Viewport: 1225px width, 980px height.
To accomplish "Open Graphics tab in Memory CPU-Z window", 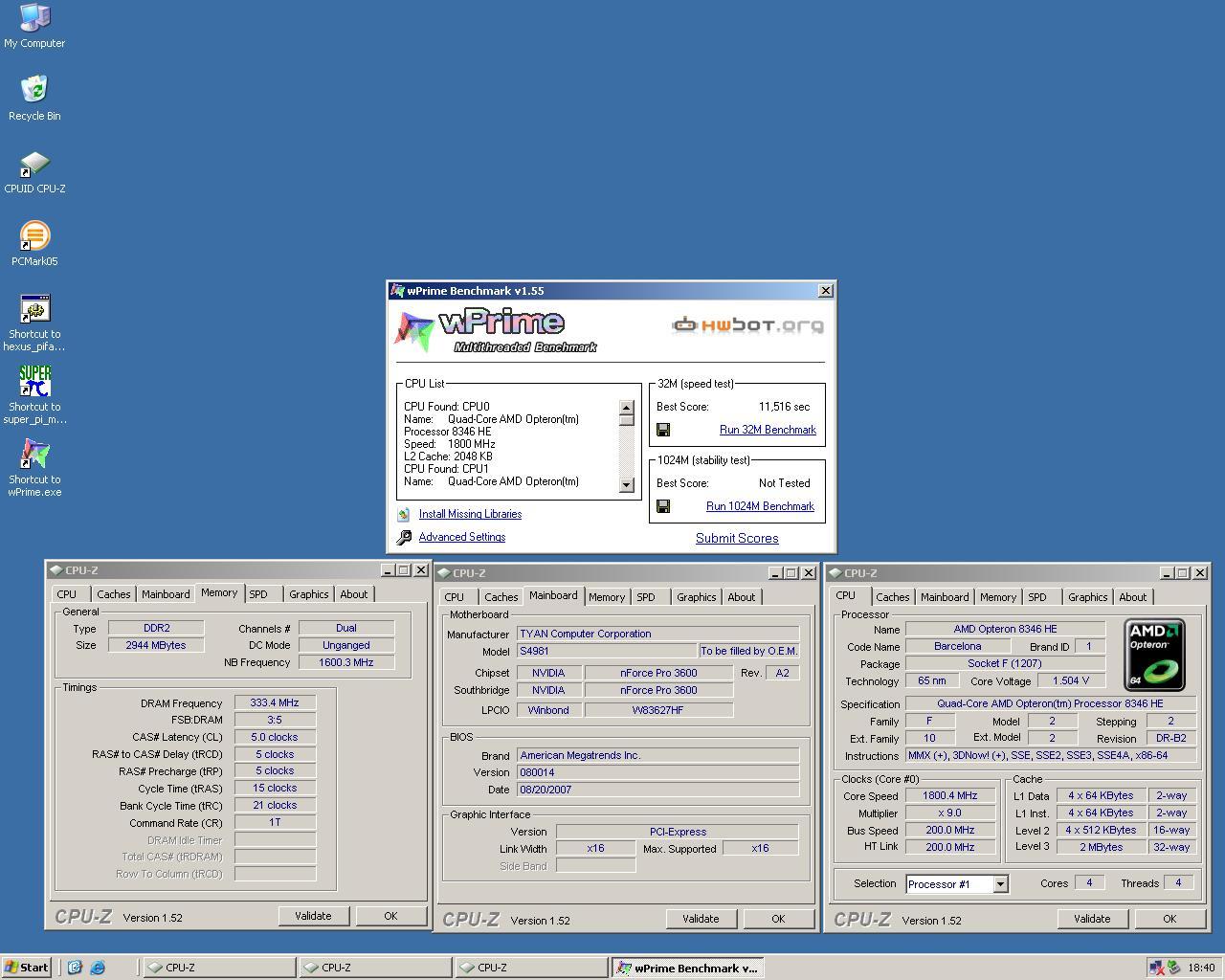I will pyautogui.click(x=309, y=594).
